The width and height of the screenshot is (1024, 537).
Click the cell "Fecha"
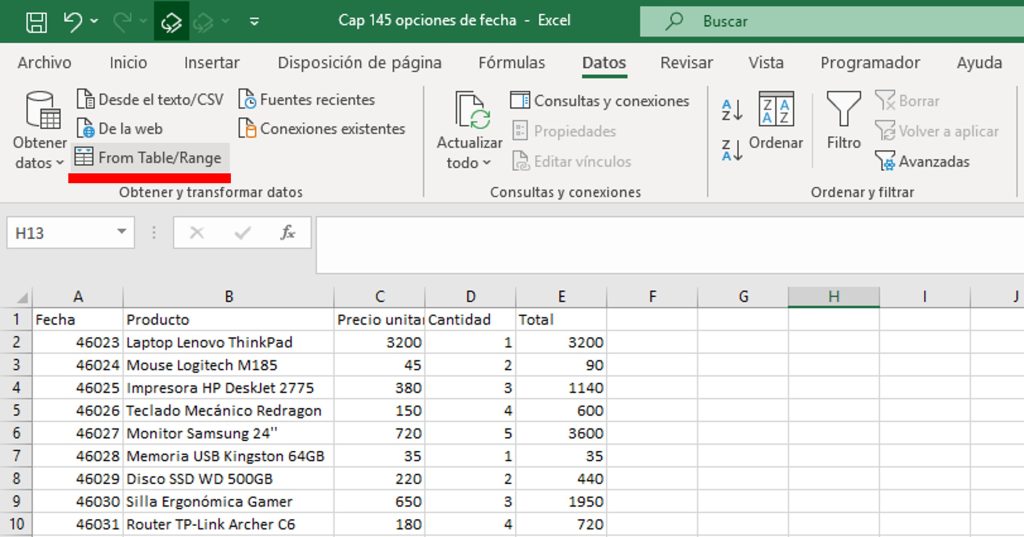coord(78,319)
